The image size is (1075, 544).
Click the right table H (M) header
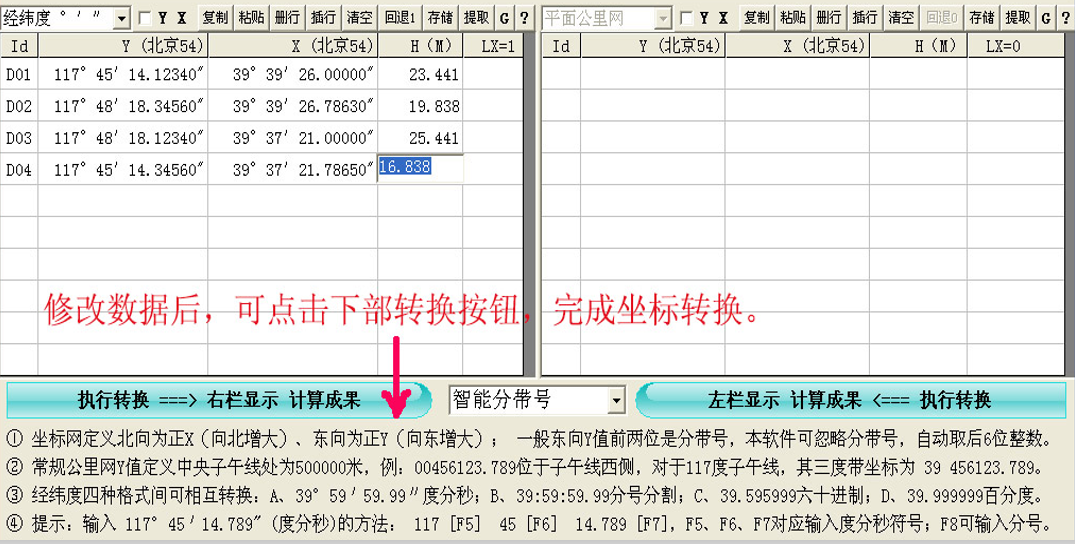[x=919, y=46]
